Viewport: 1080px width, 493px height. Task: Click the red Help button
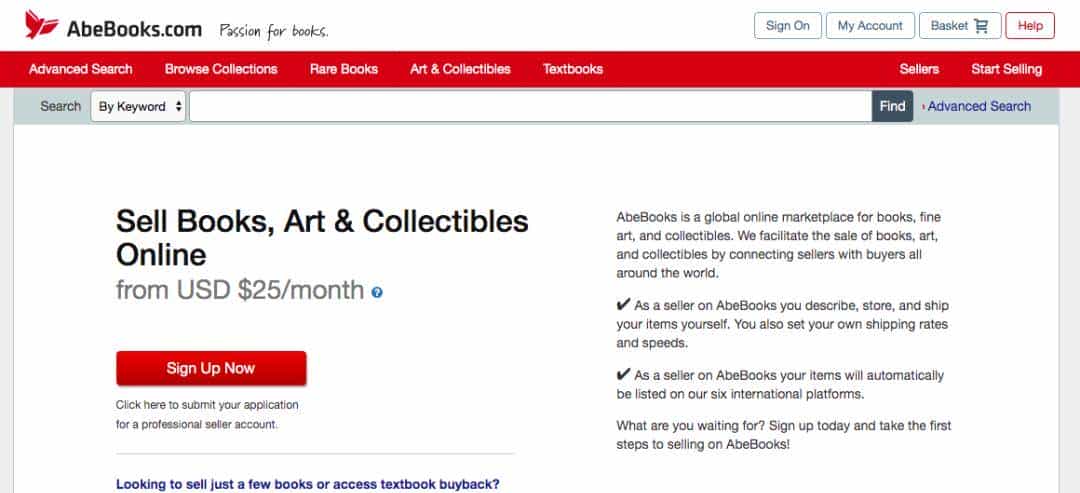click(1030, 26)
